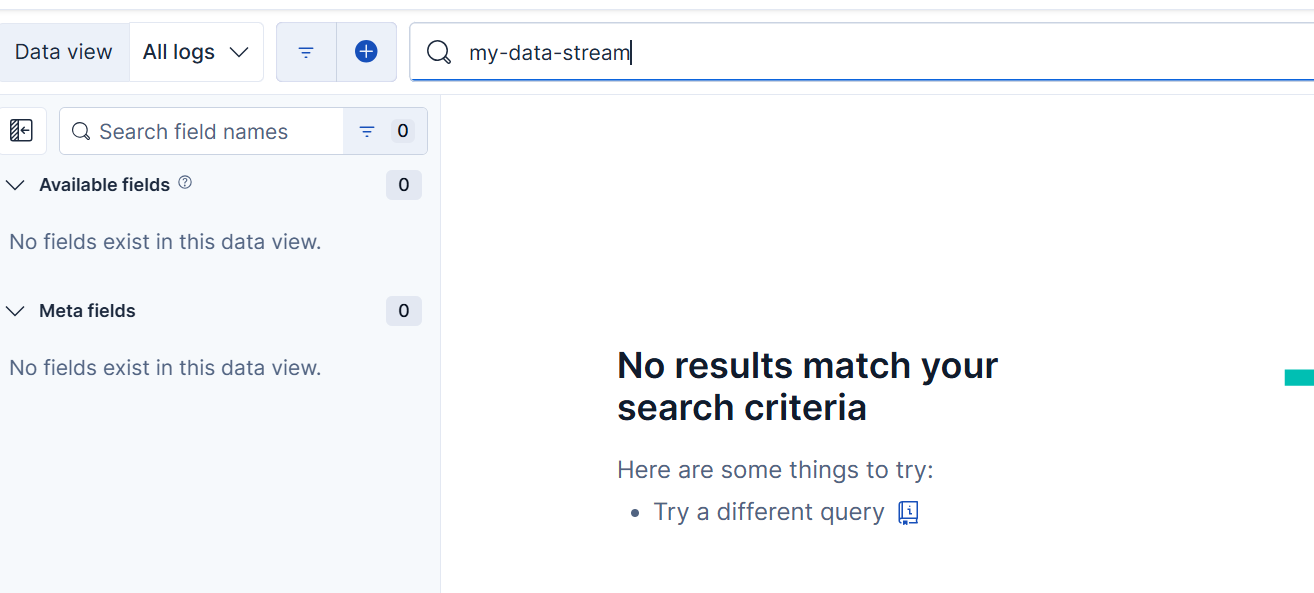1314x593 pixels.
Task: Click the teal bar at the right edge
Action: 1299,377
